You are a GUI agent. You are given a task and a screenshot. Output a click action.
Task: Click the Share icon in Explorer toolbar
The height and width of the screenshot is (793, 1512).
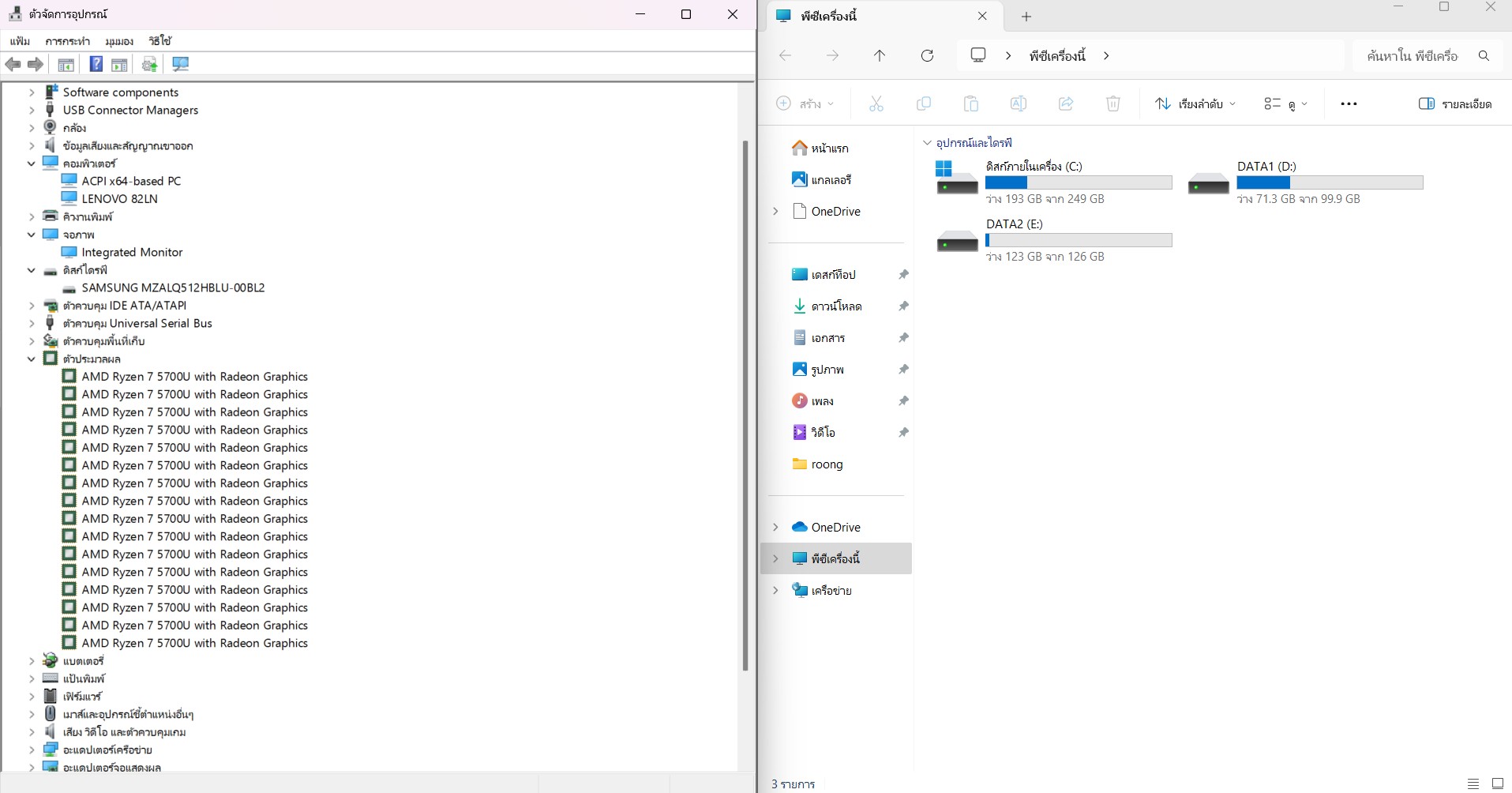[x=1065, y=103]
